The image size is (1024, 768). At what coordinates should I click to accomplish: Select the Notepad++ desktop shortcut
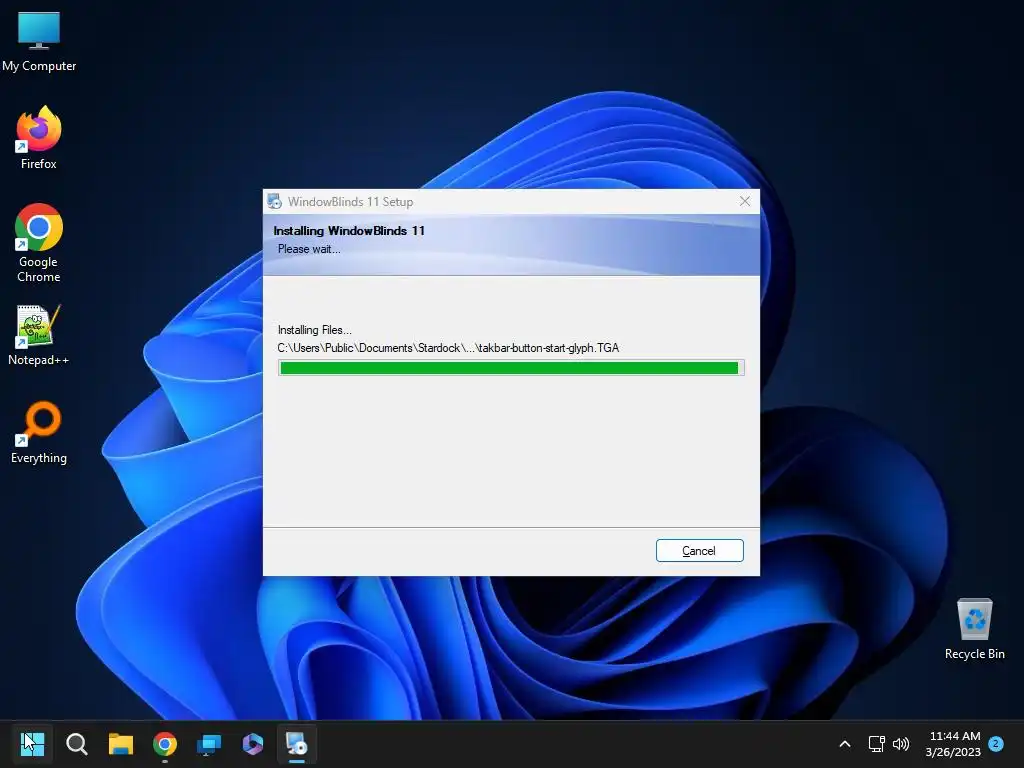click(39, 335)
